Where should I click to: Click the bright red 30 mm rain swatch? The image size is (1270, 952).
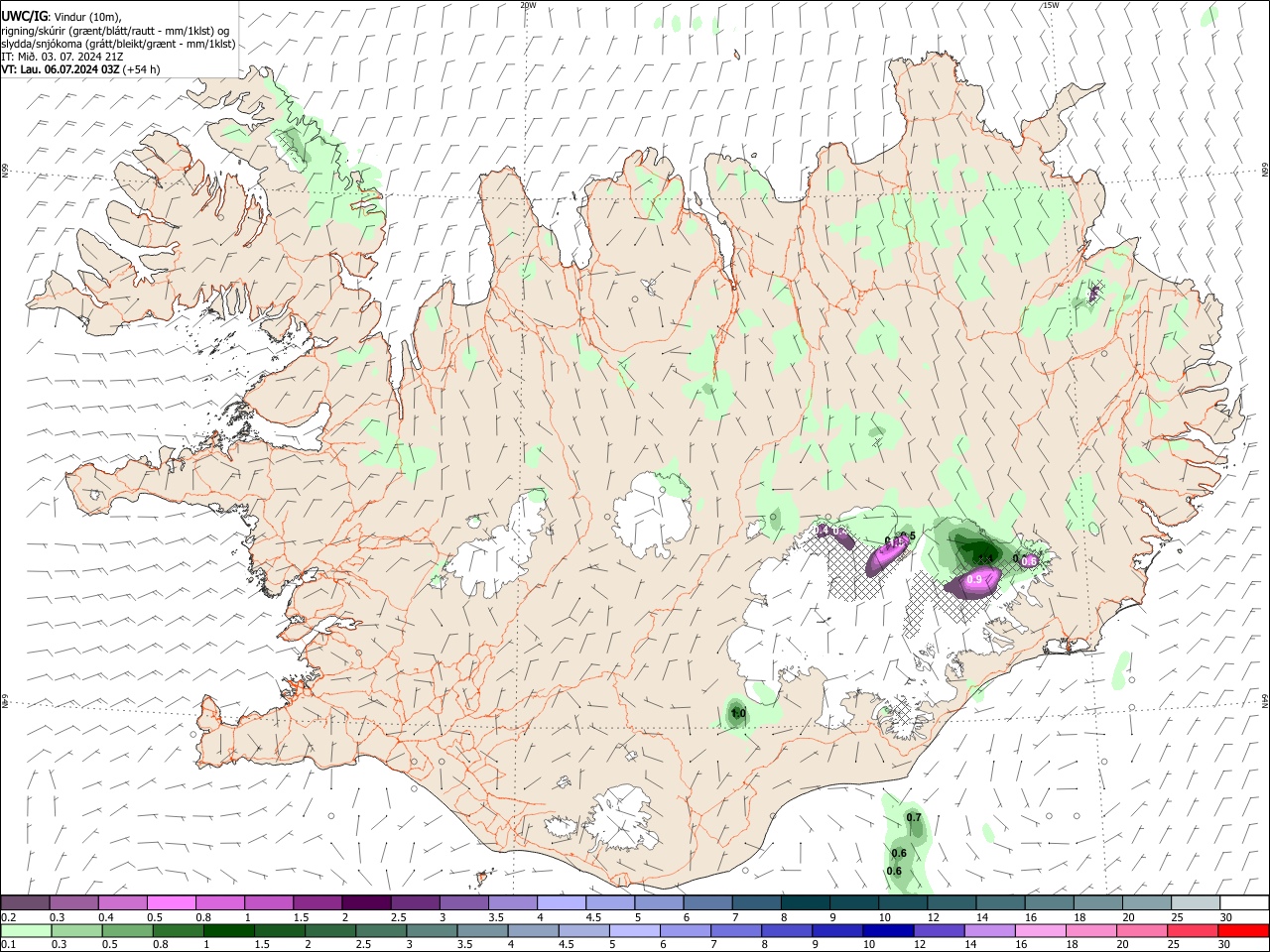coord(1243,931)
